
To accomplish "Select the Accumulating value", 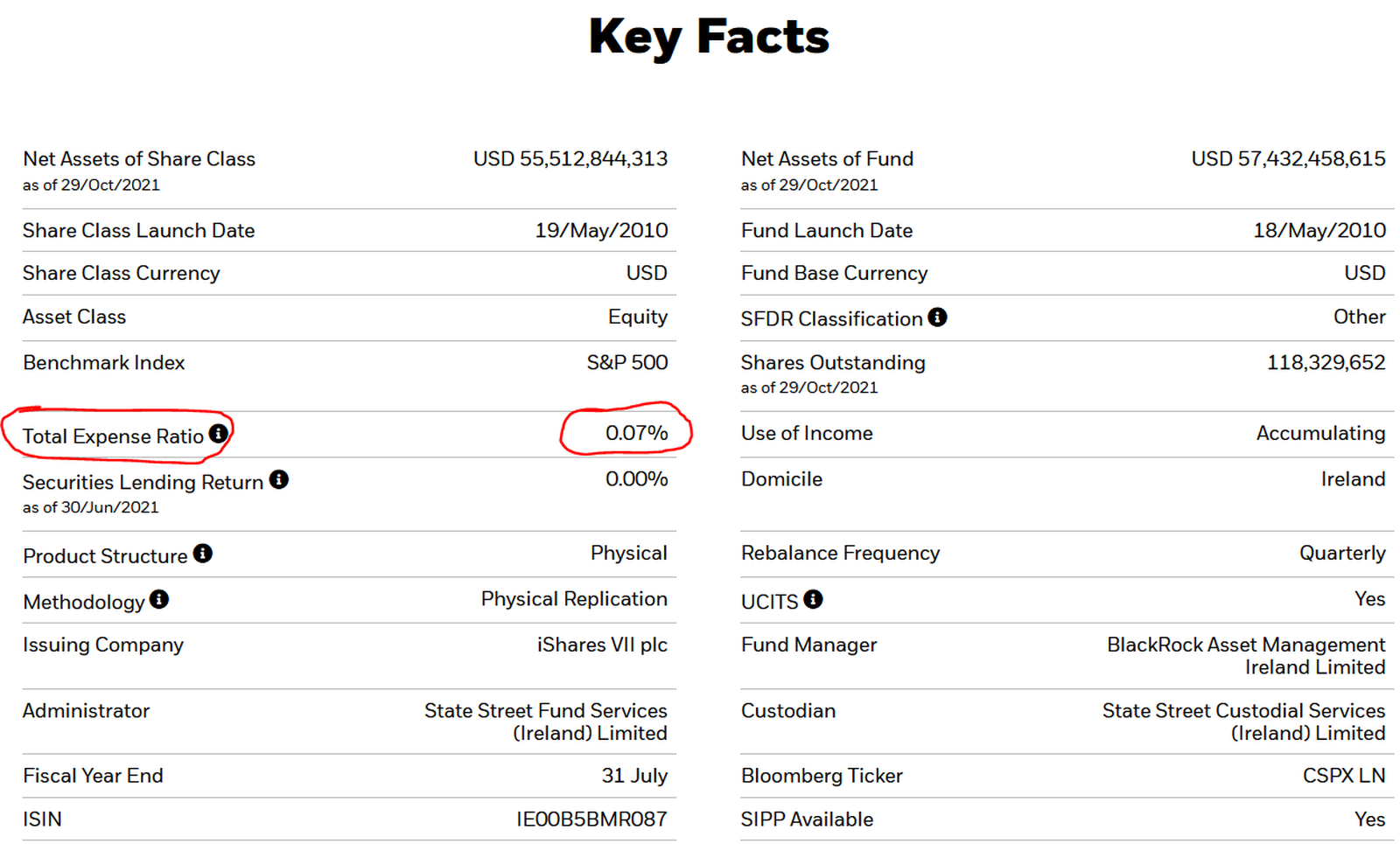I will [1321, 434].
